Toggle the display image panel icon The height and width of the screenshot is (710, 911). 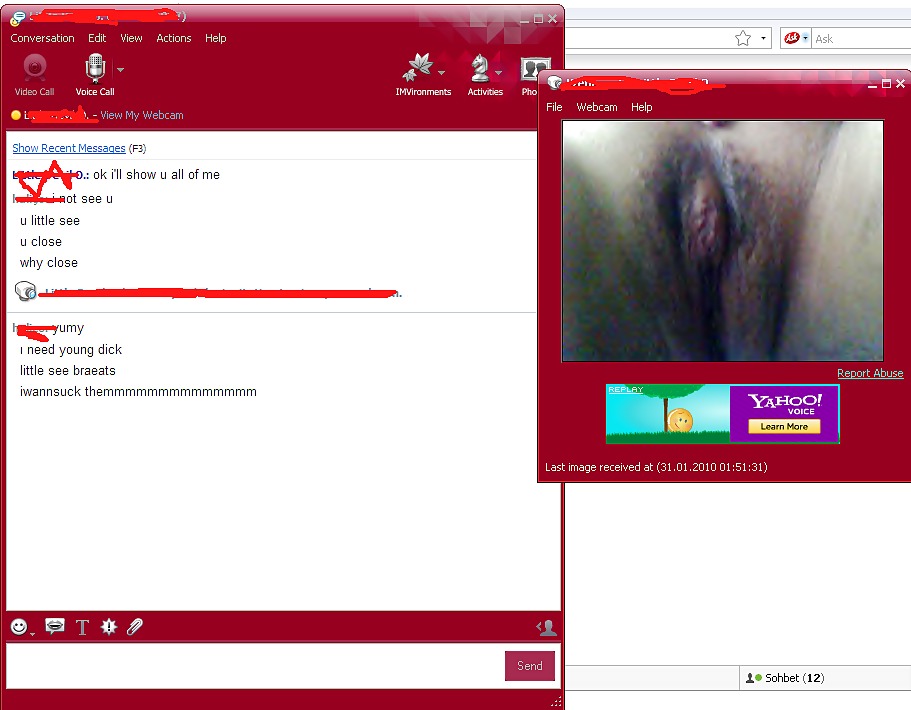click(x=546, y=627)
